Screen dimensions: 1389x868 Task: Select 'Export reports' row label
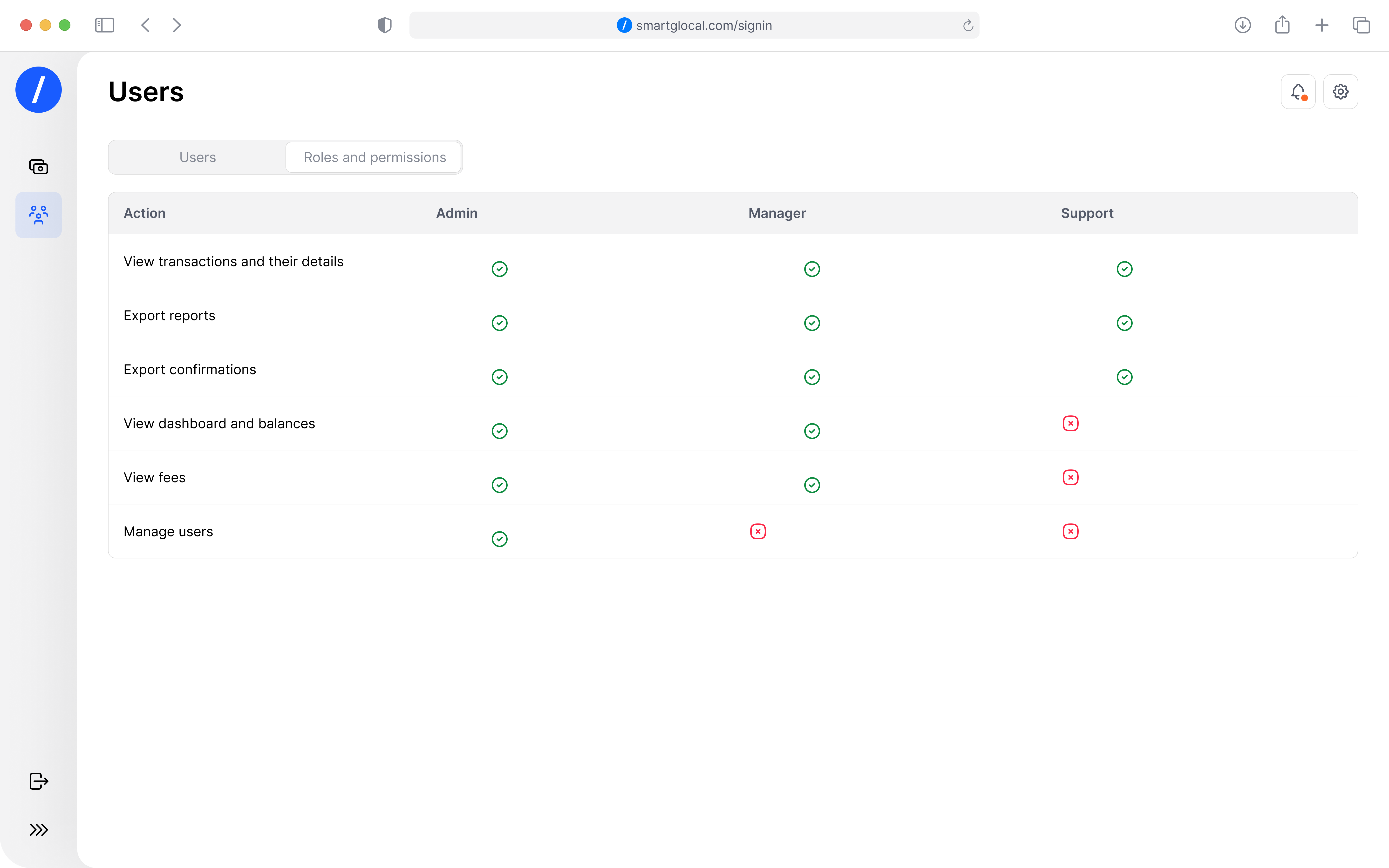tap(169, 316)
